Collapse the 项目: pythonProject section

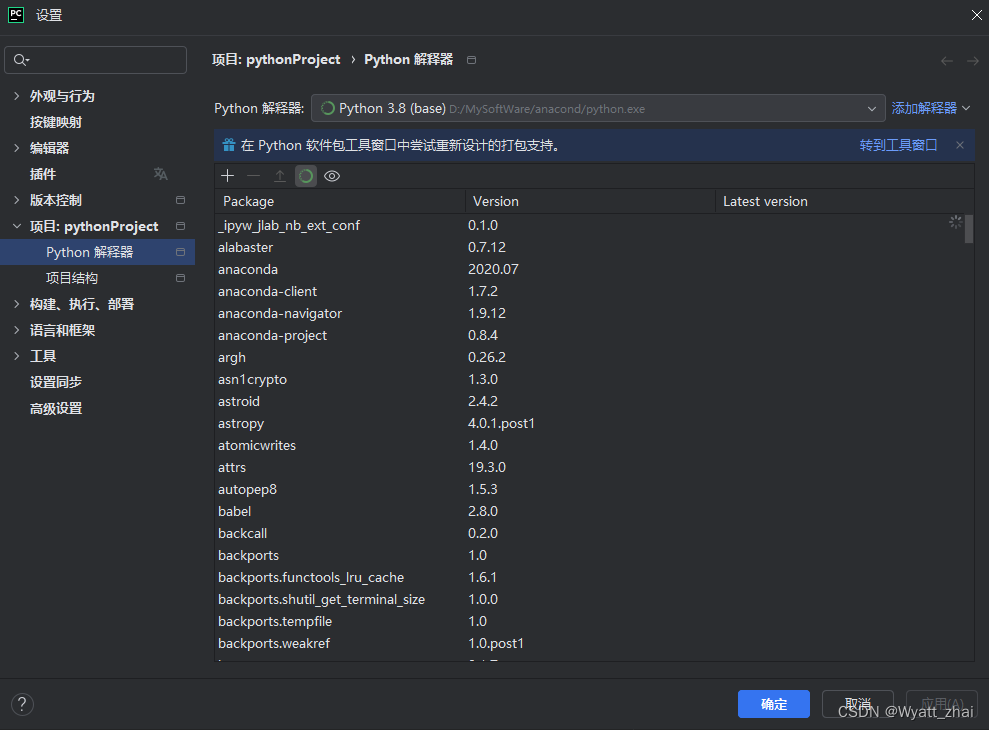click(16, 226)
